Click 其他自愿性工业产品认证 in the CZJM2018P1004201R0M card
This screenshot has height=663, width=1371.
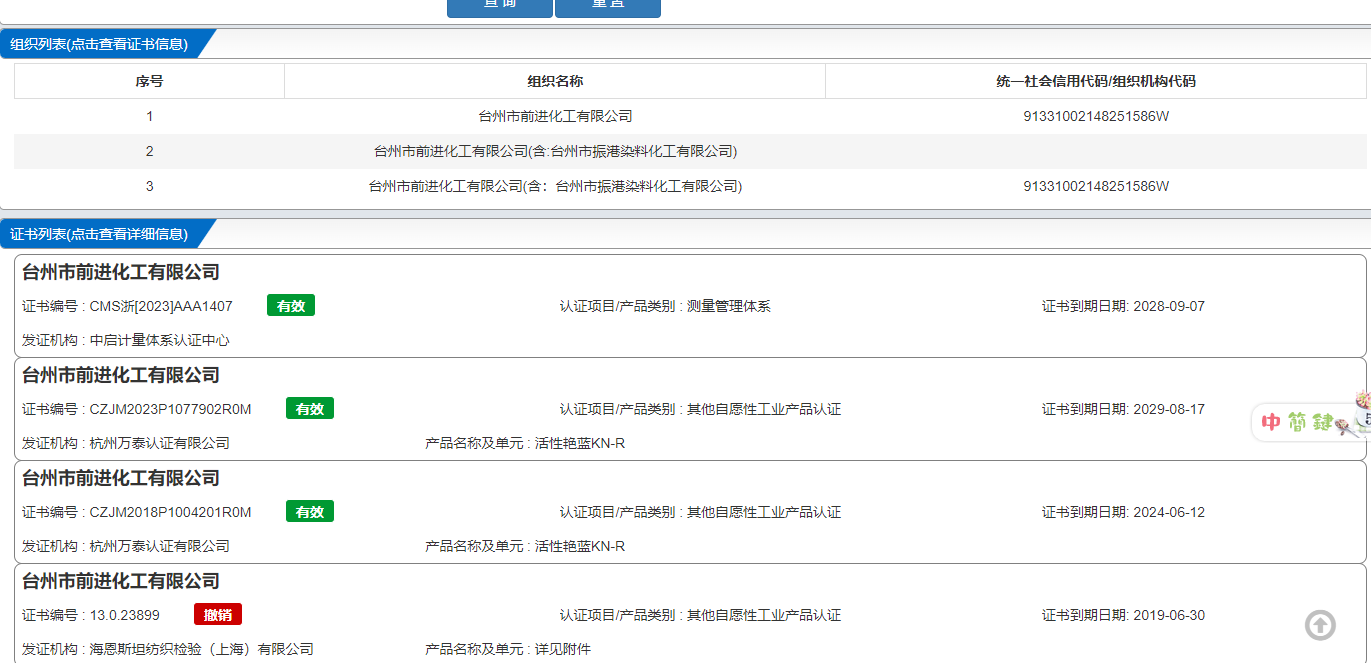click(764, 512)
